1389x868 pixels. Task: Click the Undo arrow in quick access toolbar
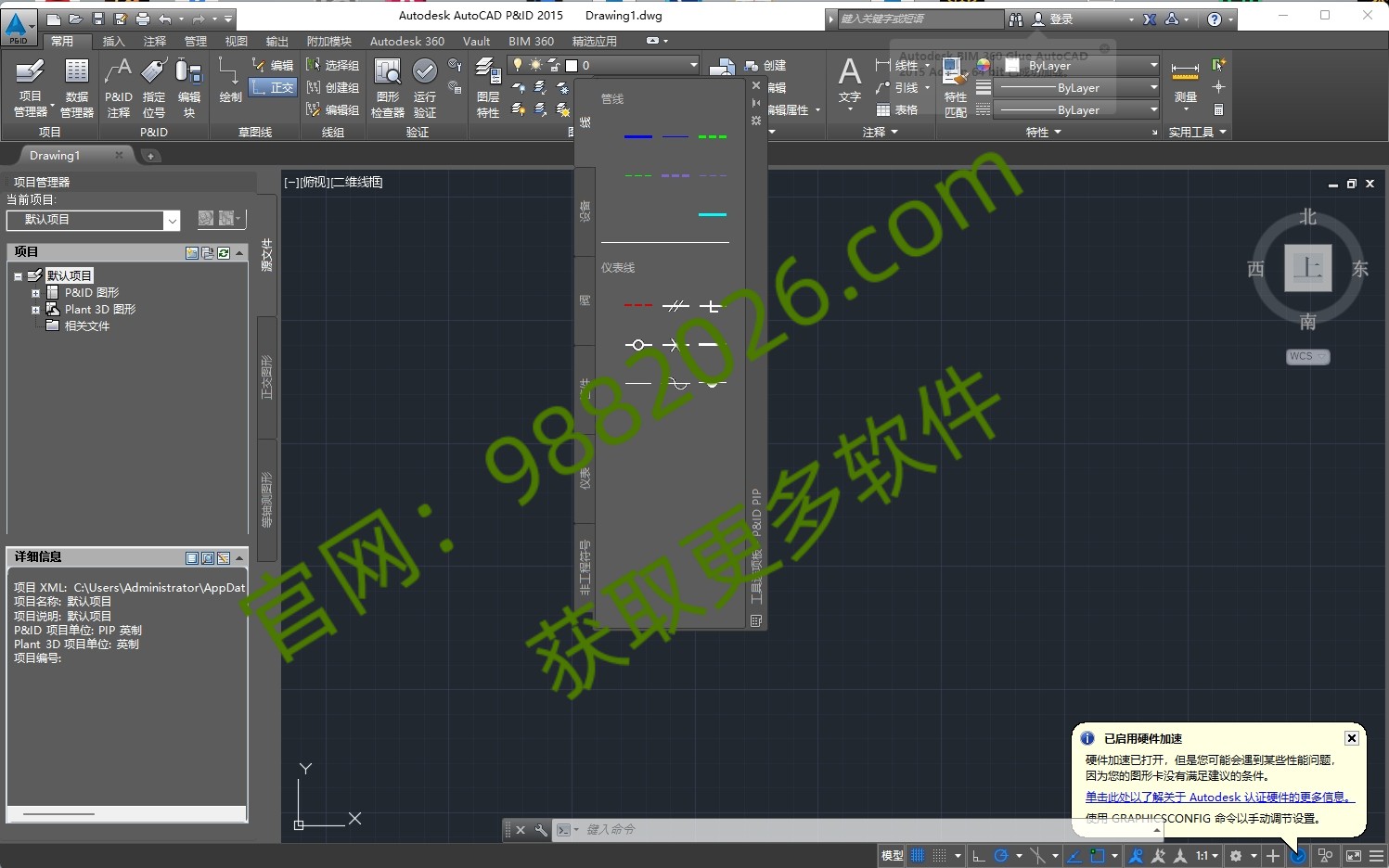tap(165, 19)
